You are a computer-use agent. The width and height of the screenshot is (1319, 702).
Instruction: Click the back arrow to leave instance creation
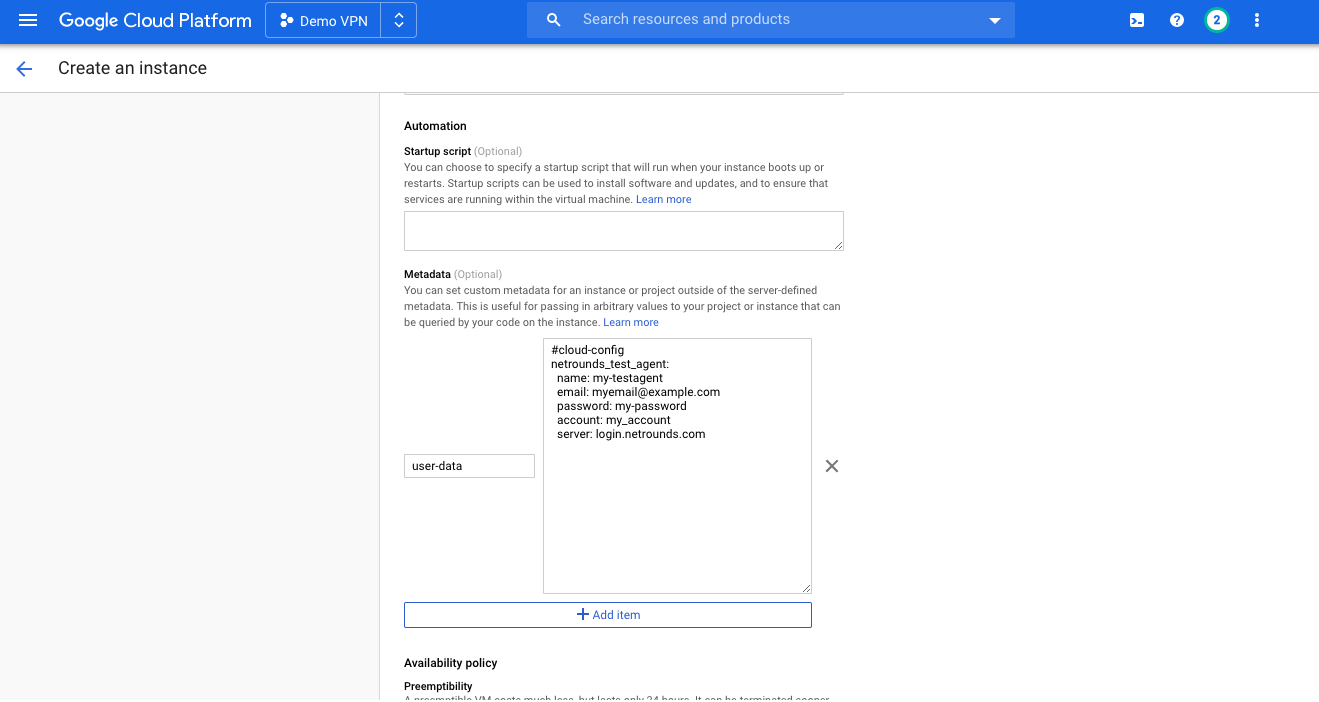coord(23,68)
